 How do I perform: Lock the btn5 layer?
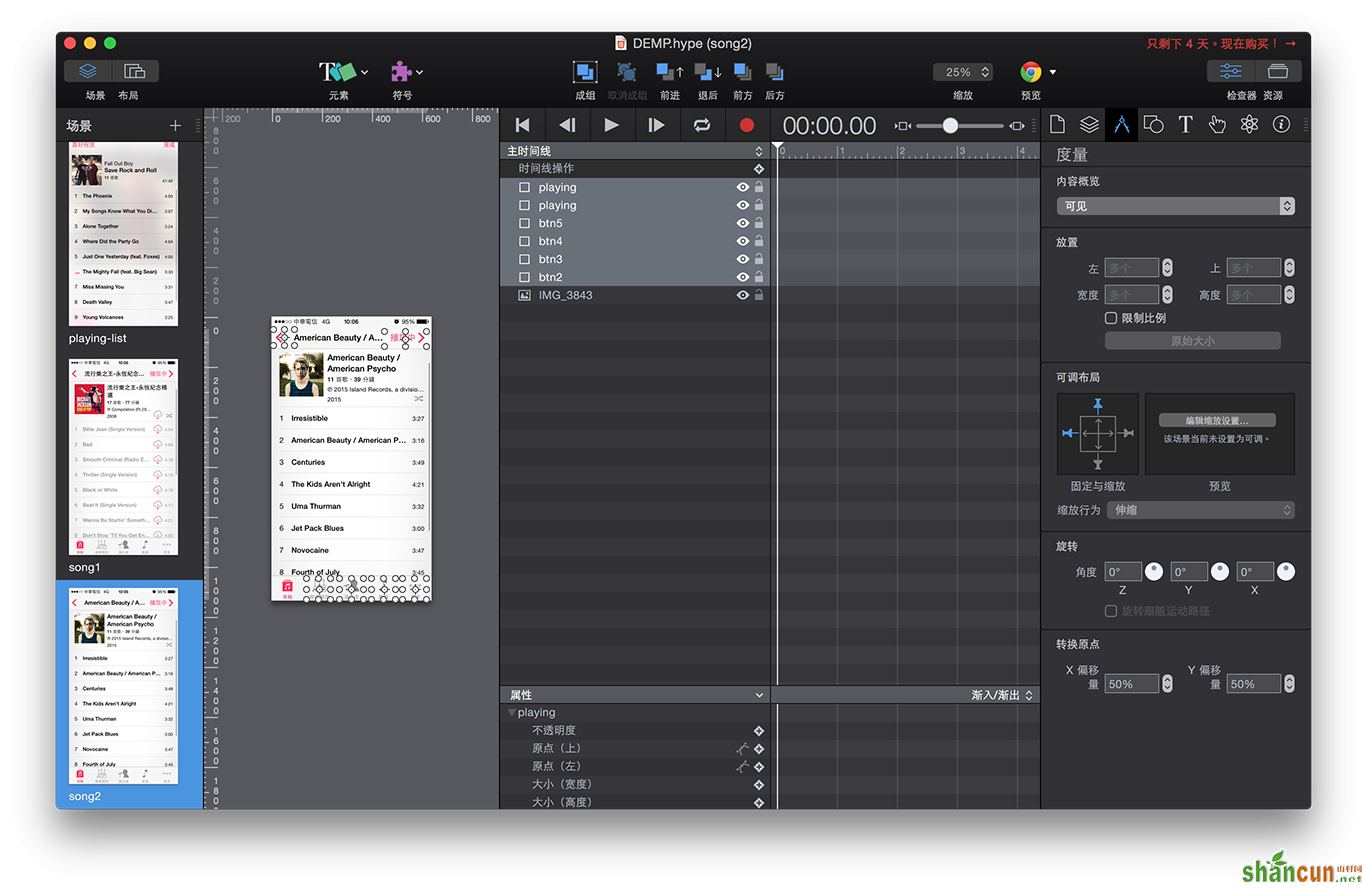point(759,223)
